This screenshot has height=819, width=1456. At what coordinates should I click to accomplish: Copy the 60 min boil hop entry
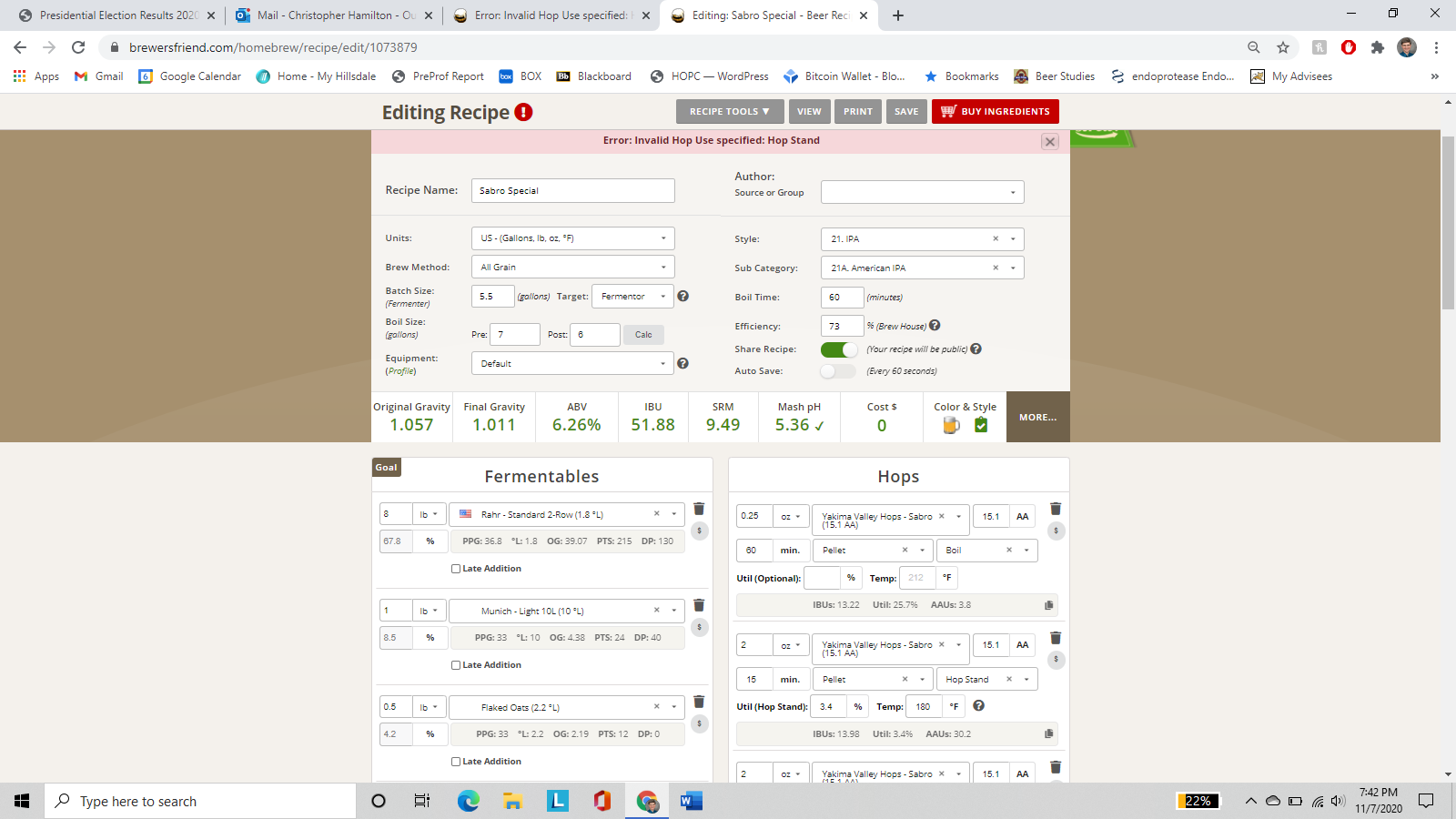point(1048,605)
